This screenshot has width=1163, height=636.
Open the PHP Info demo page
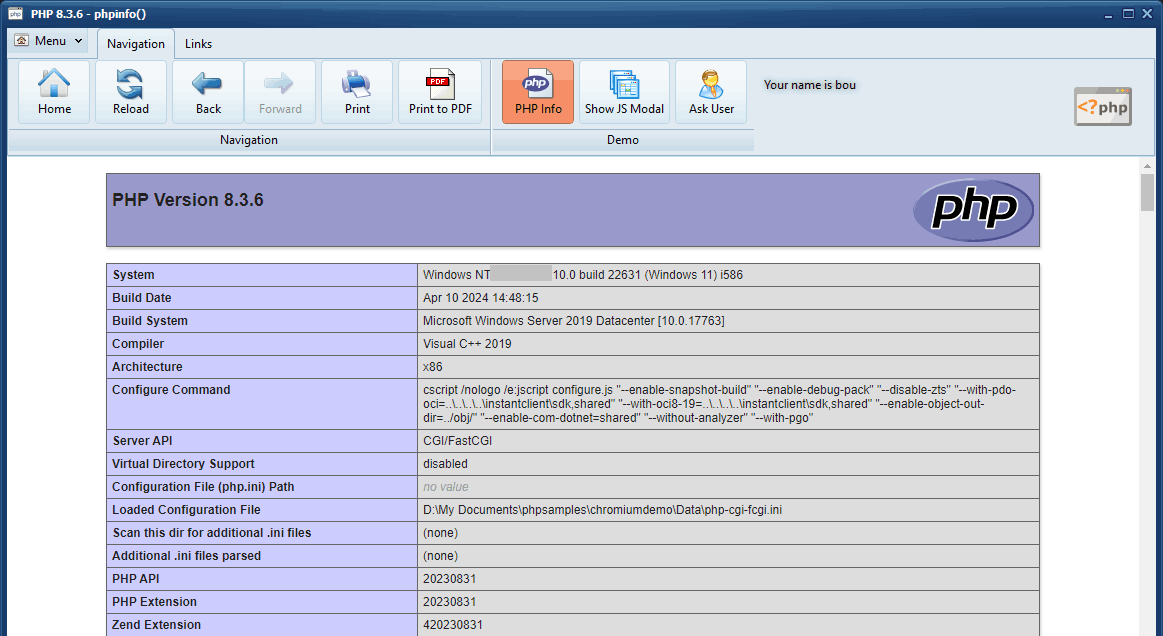(538, 92)
